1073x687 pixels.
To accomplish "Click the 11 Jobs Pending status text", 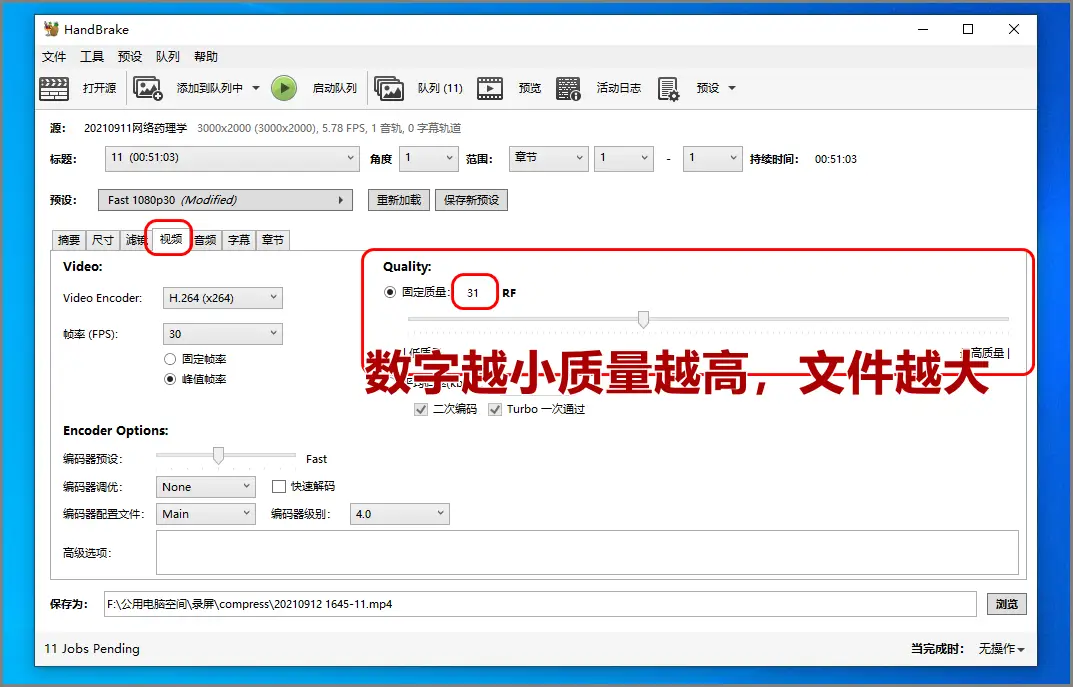I will [x=92, y=649].
